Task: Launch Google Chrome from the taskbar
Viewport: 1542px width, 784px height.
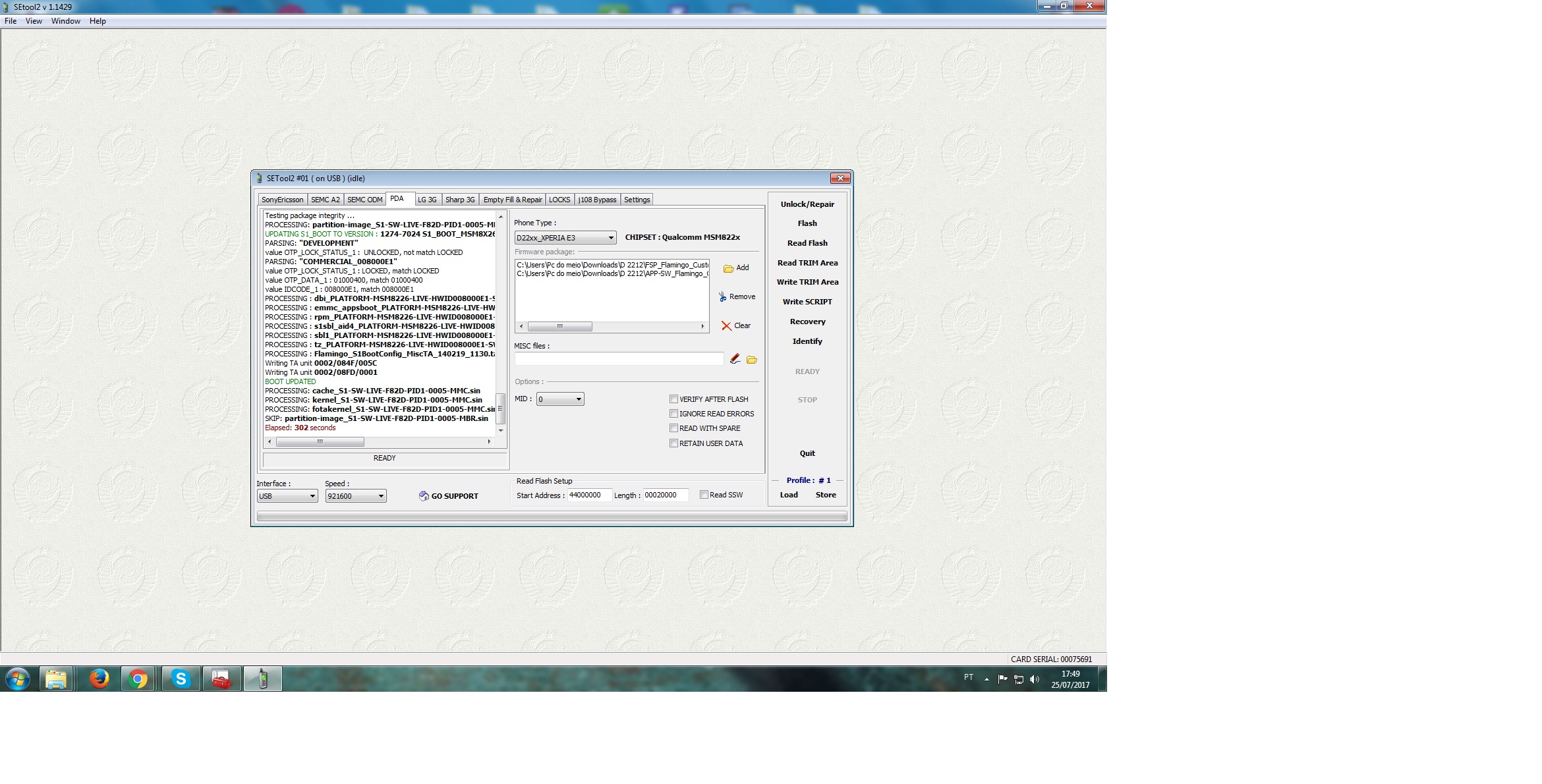Action: pyautogui.click(x=138, y=679)
